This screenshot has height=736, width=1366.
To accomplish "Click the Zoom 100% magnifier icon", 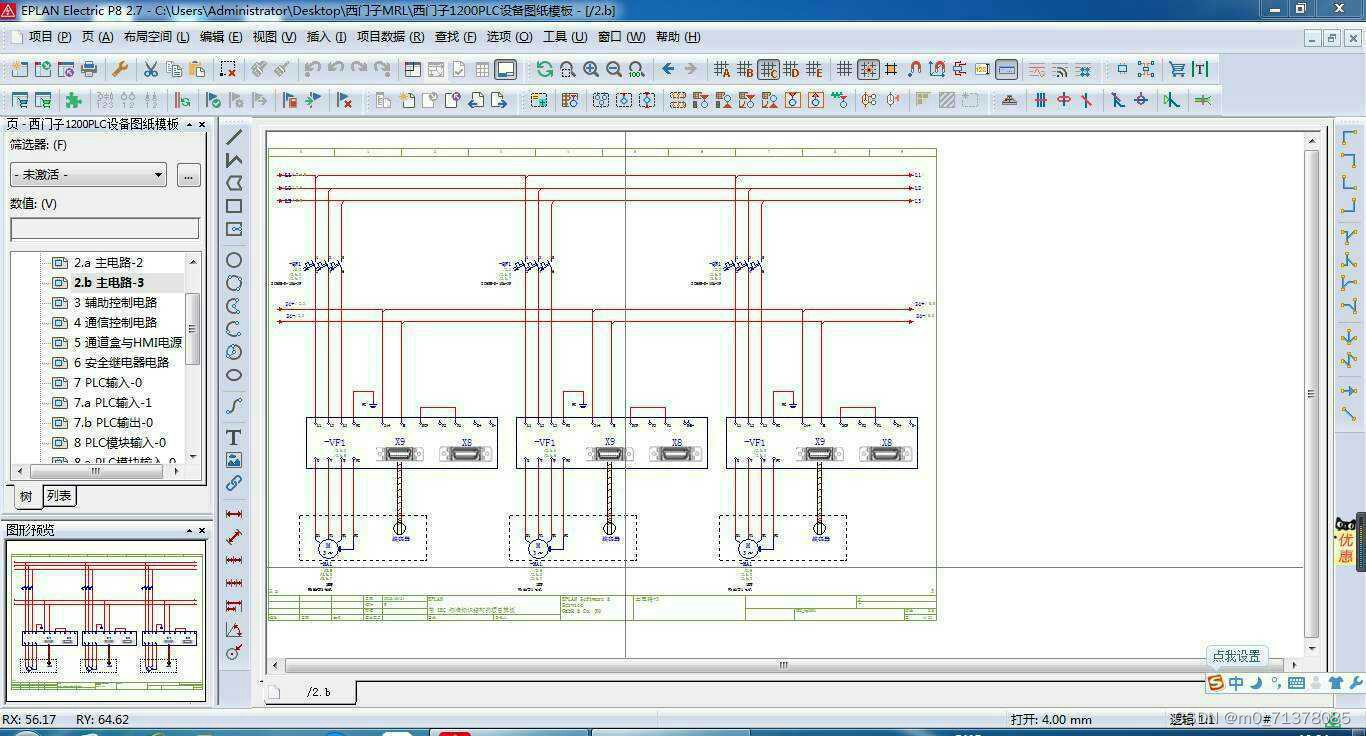I will point(637,69).
